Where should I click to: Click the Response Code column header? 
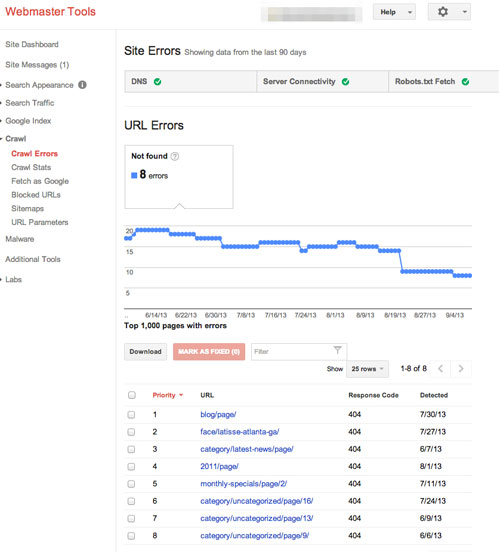[373, 395]
